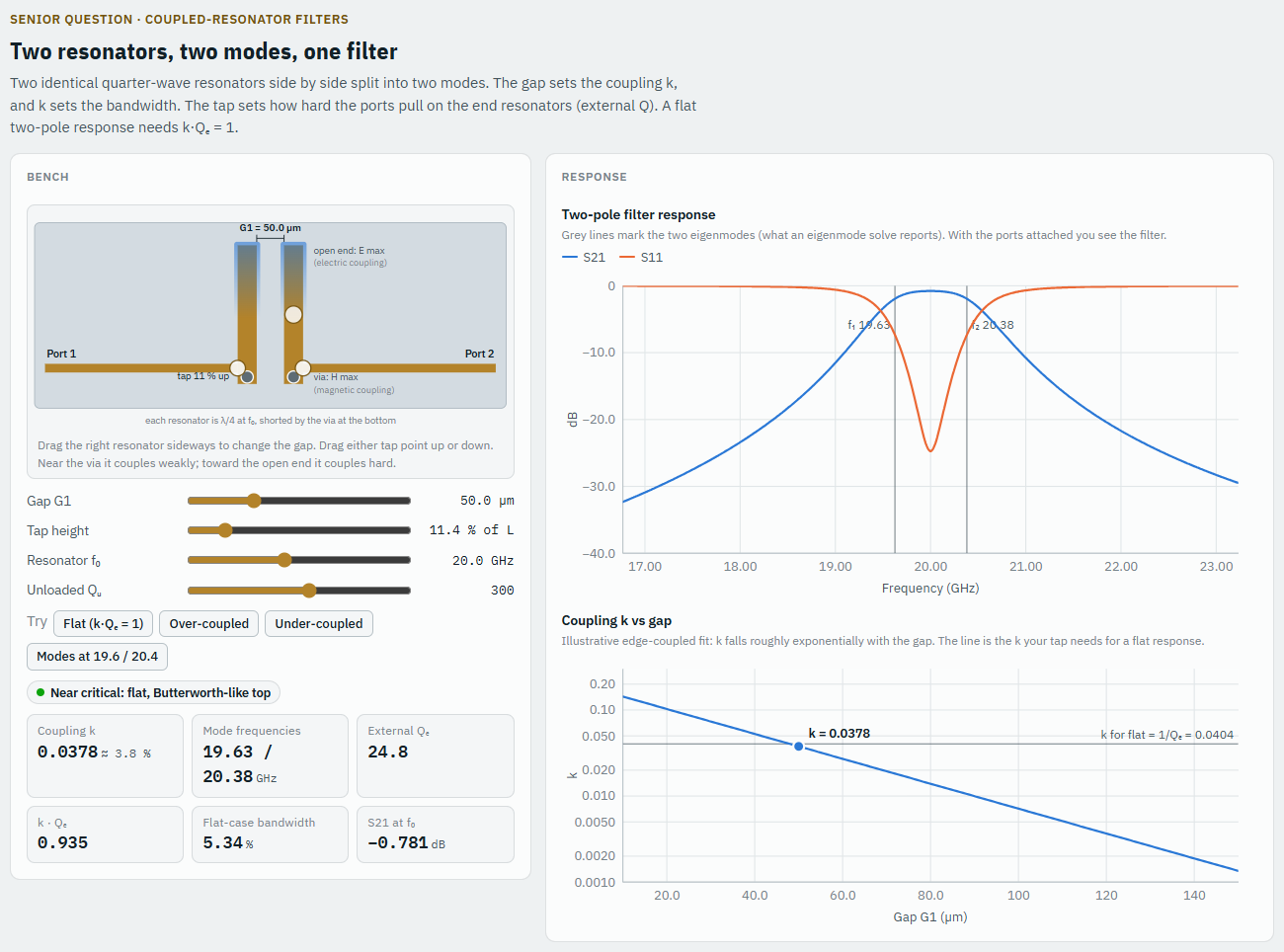
Task: Select the right resonator gap drag handle
Action: (x=293, y=314)
